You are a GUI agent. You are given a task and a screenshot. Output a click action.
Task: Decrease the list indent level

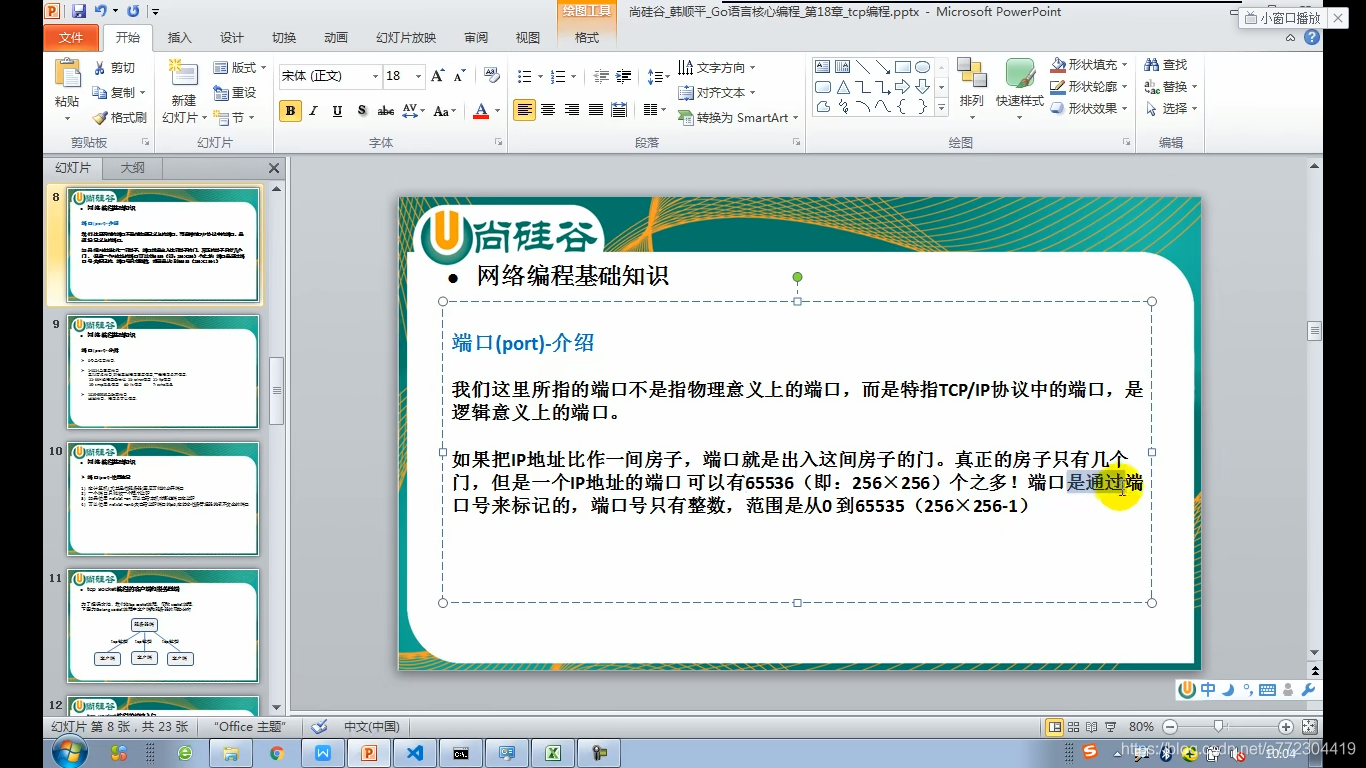tap(600, 76)
